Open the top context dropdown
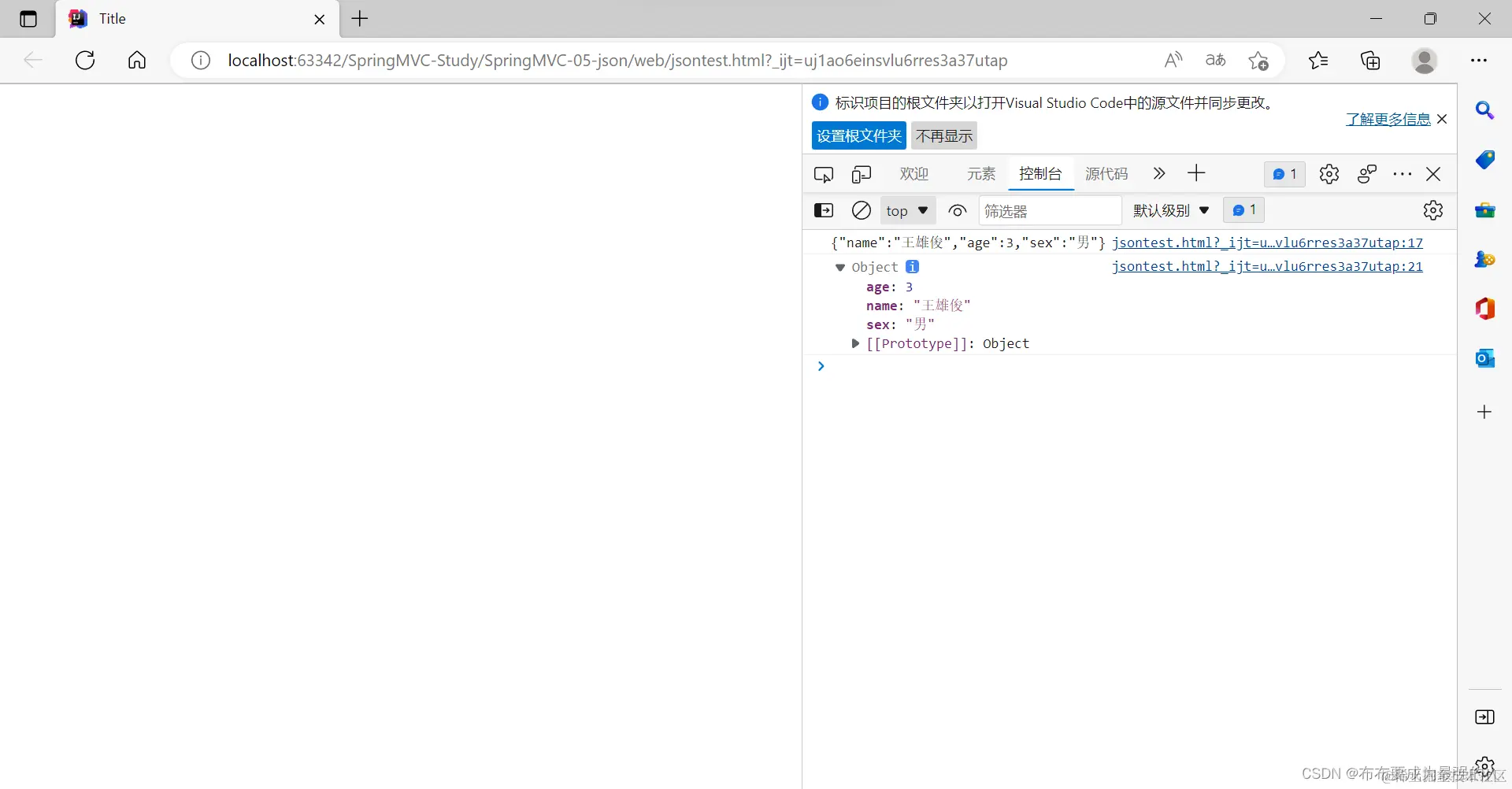Viewport: 1512px width, 789px height. click(907, 210)
